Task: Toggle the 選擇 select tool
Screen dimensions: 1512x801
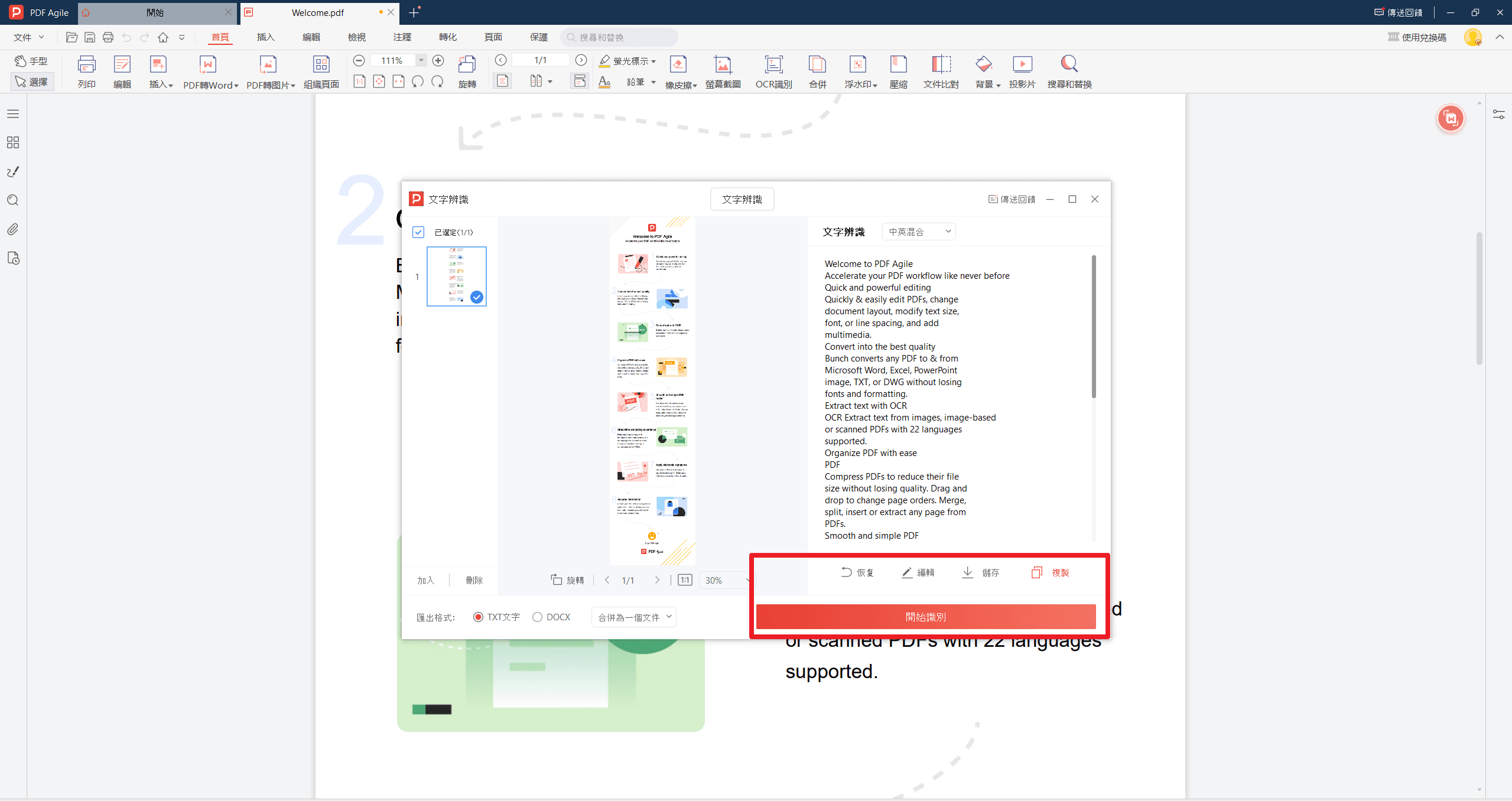Action: [32, 82]
